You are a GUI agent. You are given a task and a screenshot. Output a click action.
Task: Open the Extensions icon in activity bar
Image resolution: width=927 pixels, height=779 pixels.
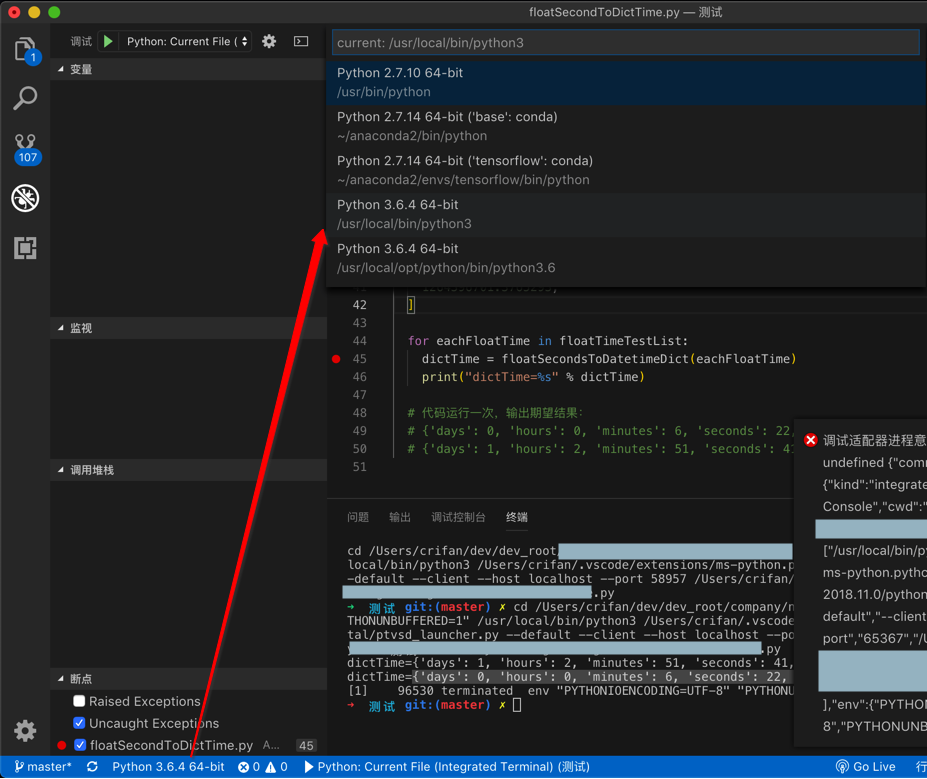coord(25,247)
